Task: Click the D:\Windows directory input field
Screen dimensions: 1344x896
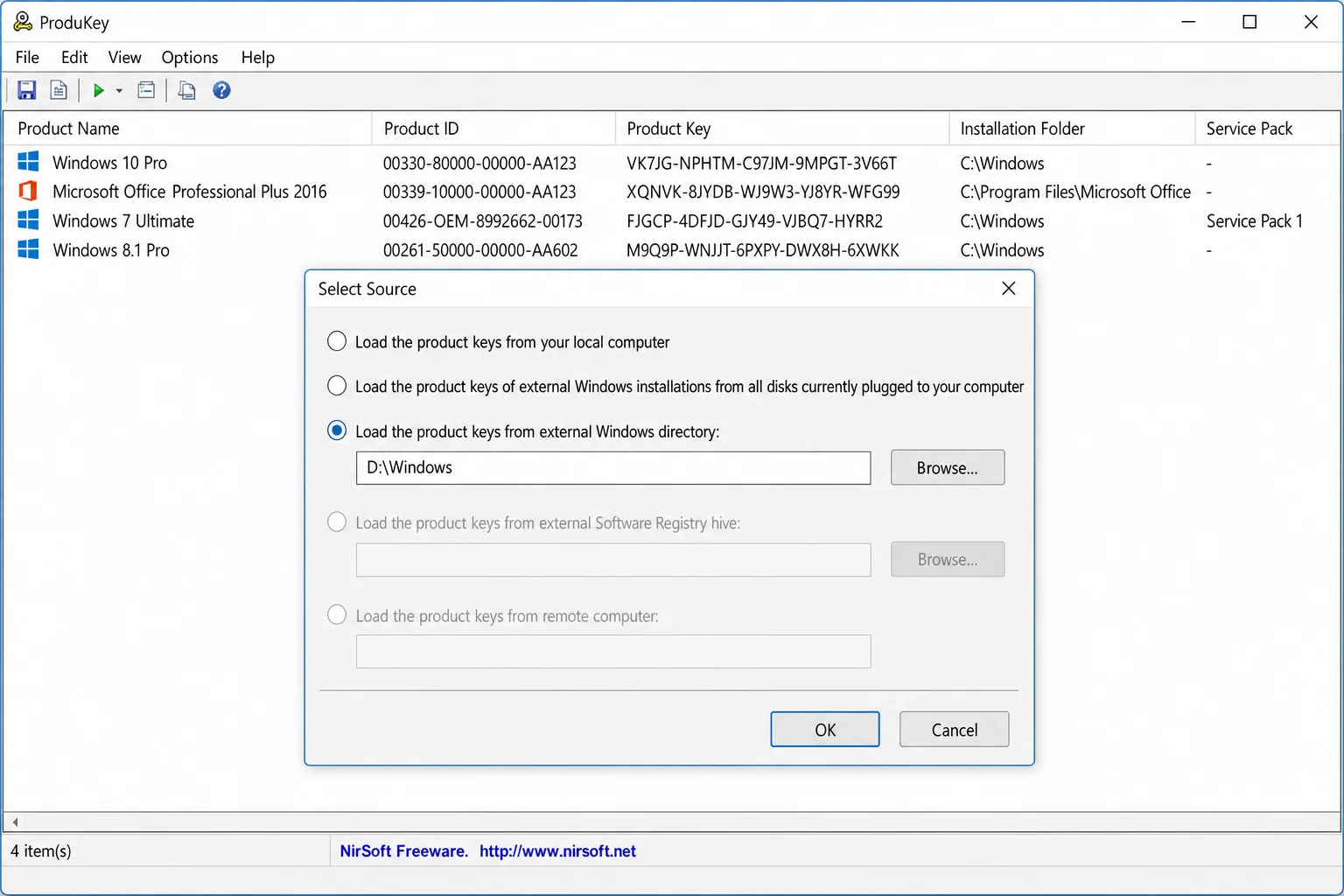Action: pyautogui.click(x=613, y=467)
